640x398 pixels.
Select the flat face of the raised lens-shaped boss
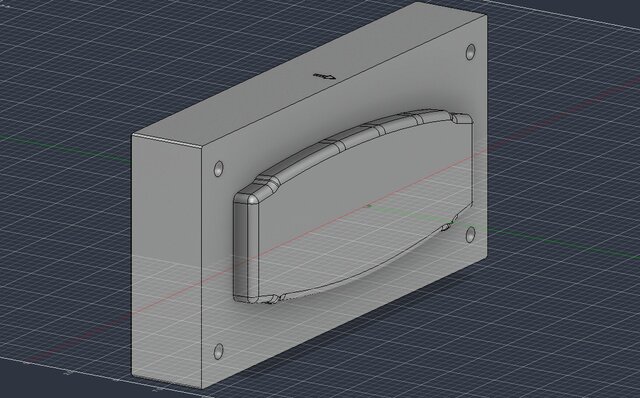coord(367,208)
